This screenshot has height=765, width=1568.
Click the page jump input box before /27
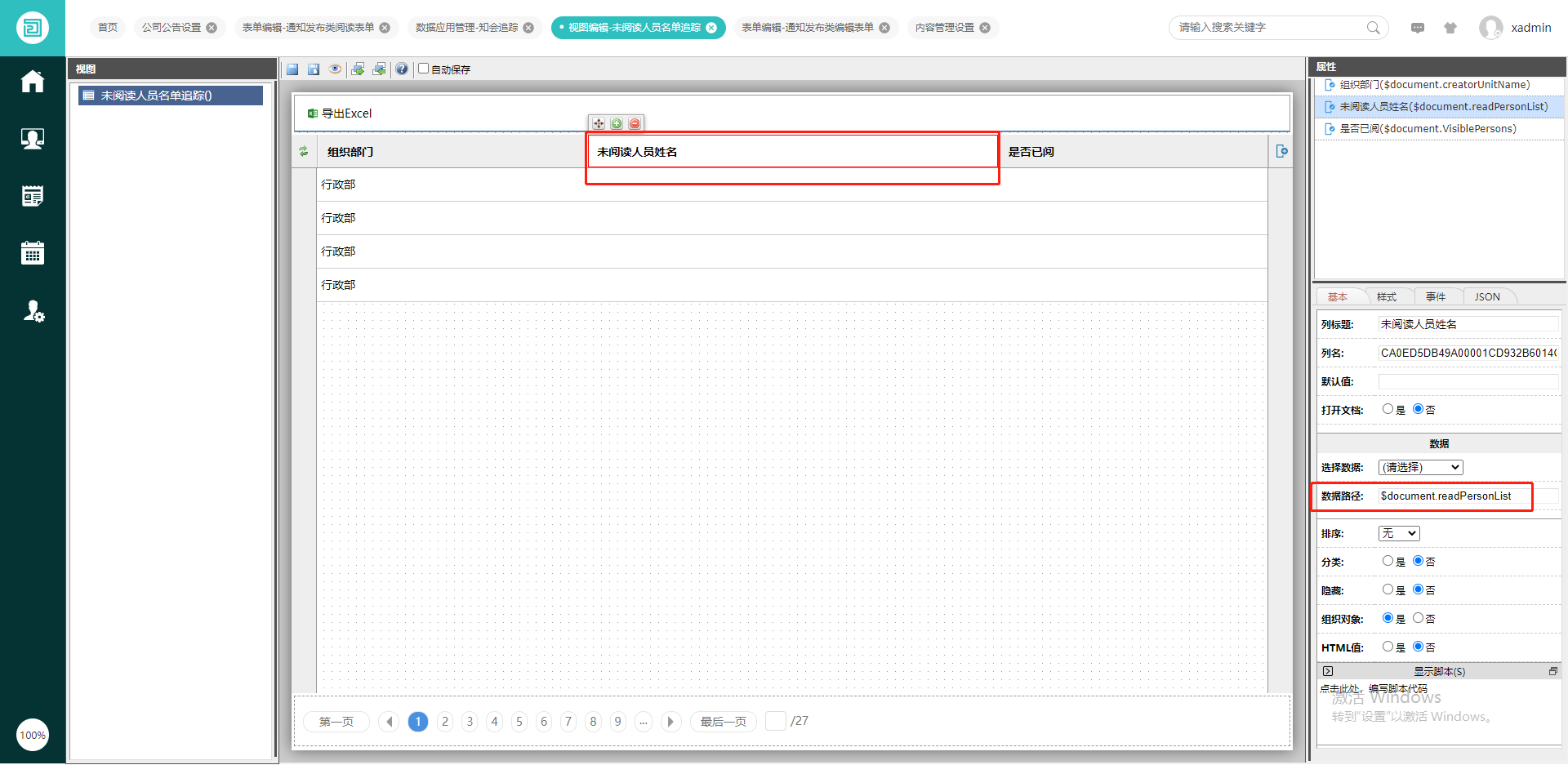[x=776, y=721]
